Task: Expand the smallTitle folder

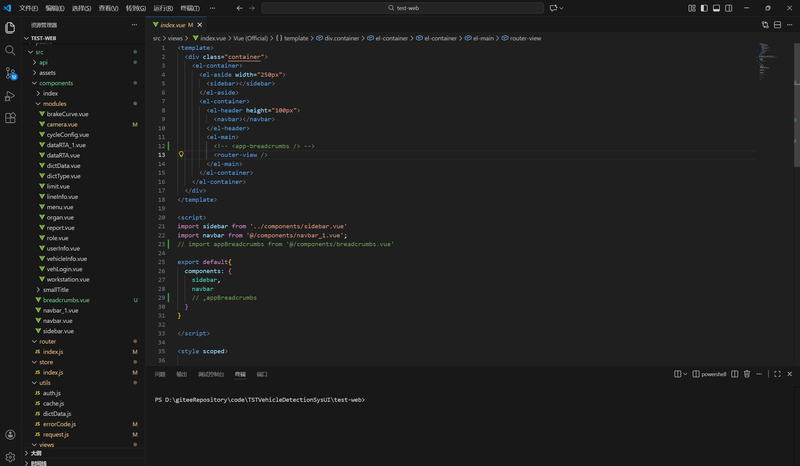Action: pyautogui.click(x=55, y=289)
